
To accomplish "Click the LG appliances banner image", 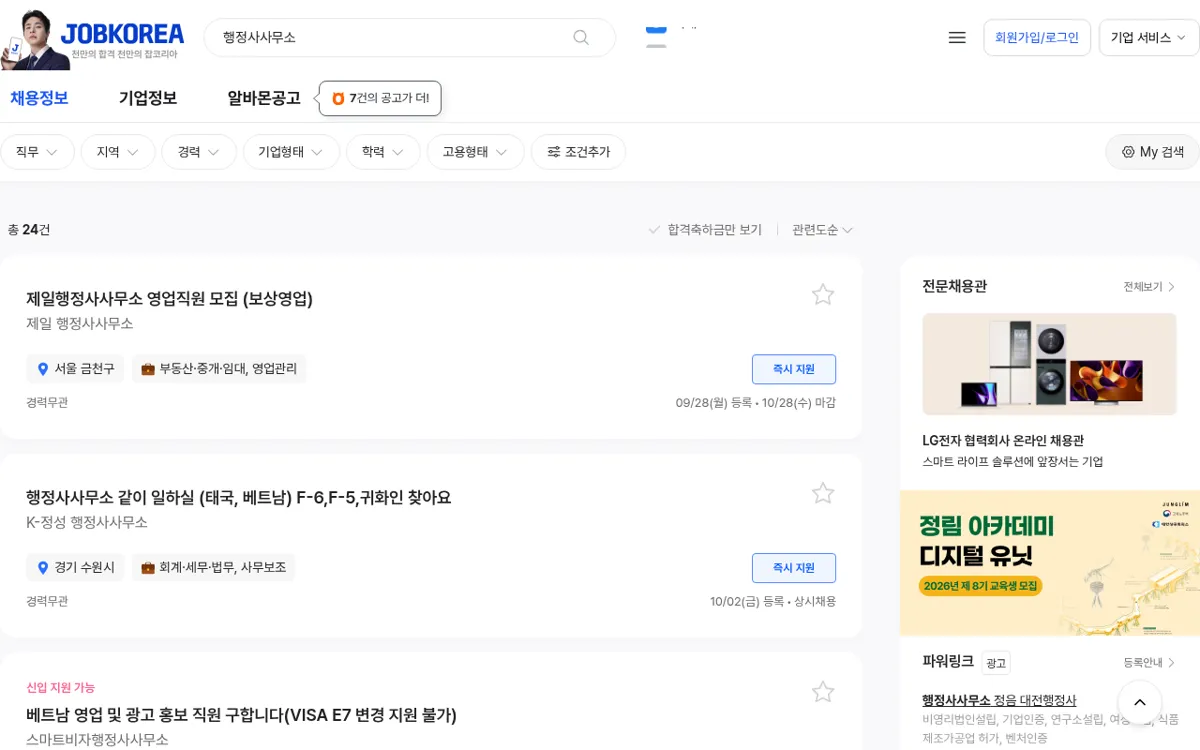I will [1049, 364].
